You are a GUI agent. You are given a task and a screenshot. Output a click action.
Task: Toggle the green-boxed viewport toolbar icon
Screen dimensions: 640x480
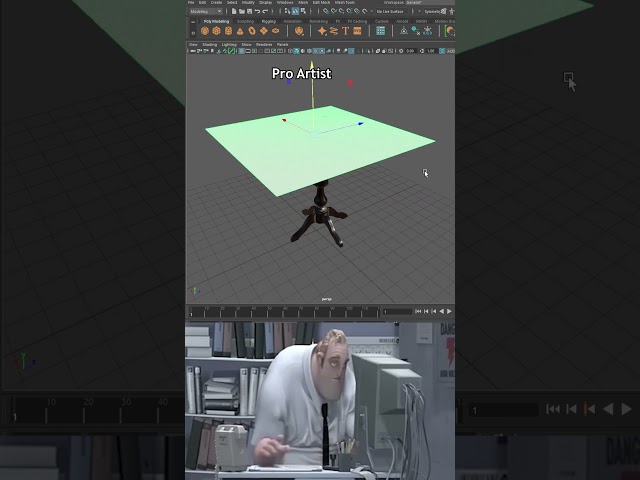click(x=231, y=51)
